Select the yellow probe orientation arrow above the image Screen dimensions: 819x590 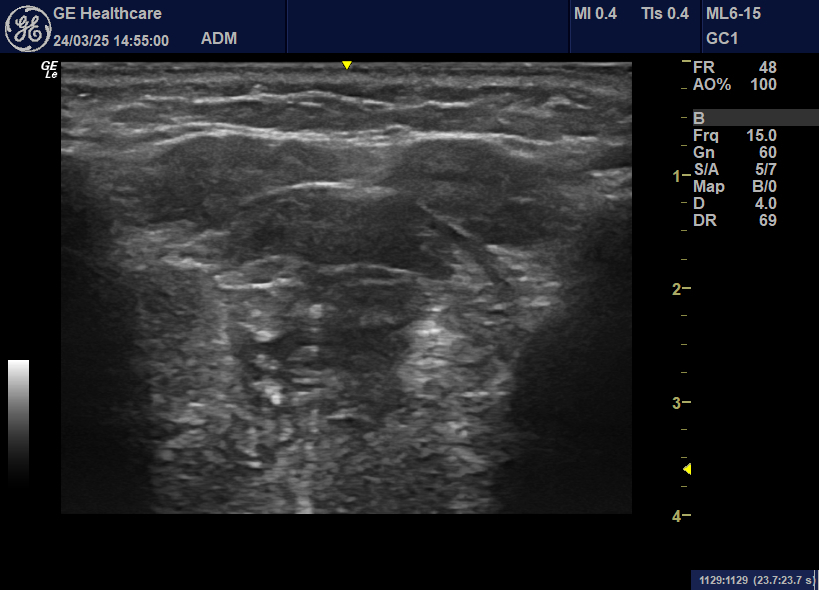[347, 63]
